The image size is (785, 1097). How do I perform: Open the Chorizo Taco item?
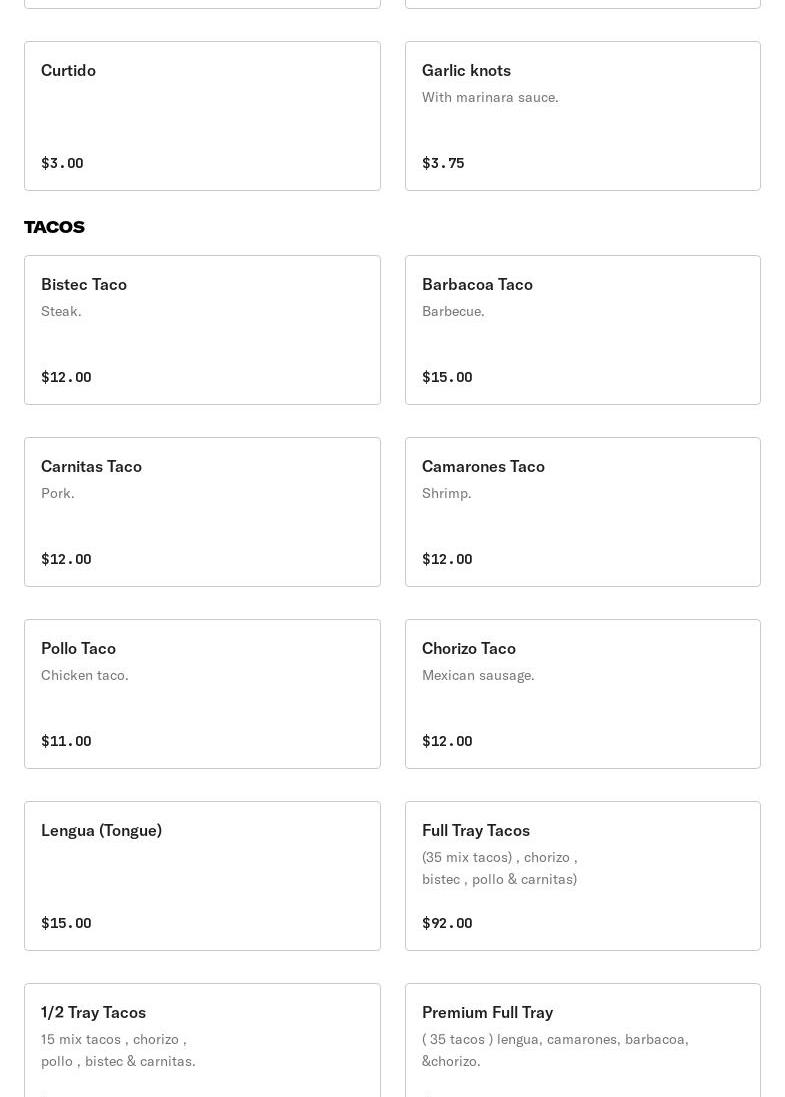pos(582,694)
